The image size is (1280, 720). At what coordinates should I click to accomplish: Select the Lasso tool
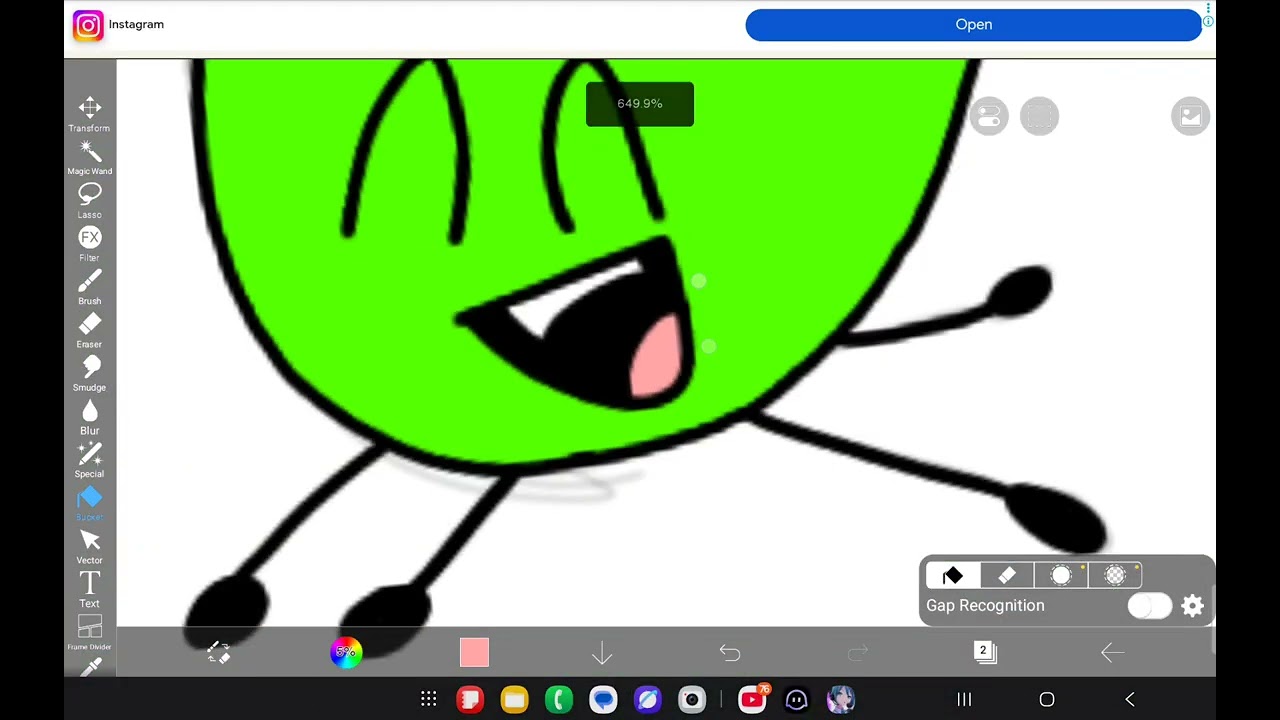[90, 200]
